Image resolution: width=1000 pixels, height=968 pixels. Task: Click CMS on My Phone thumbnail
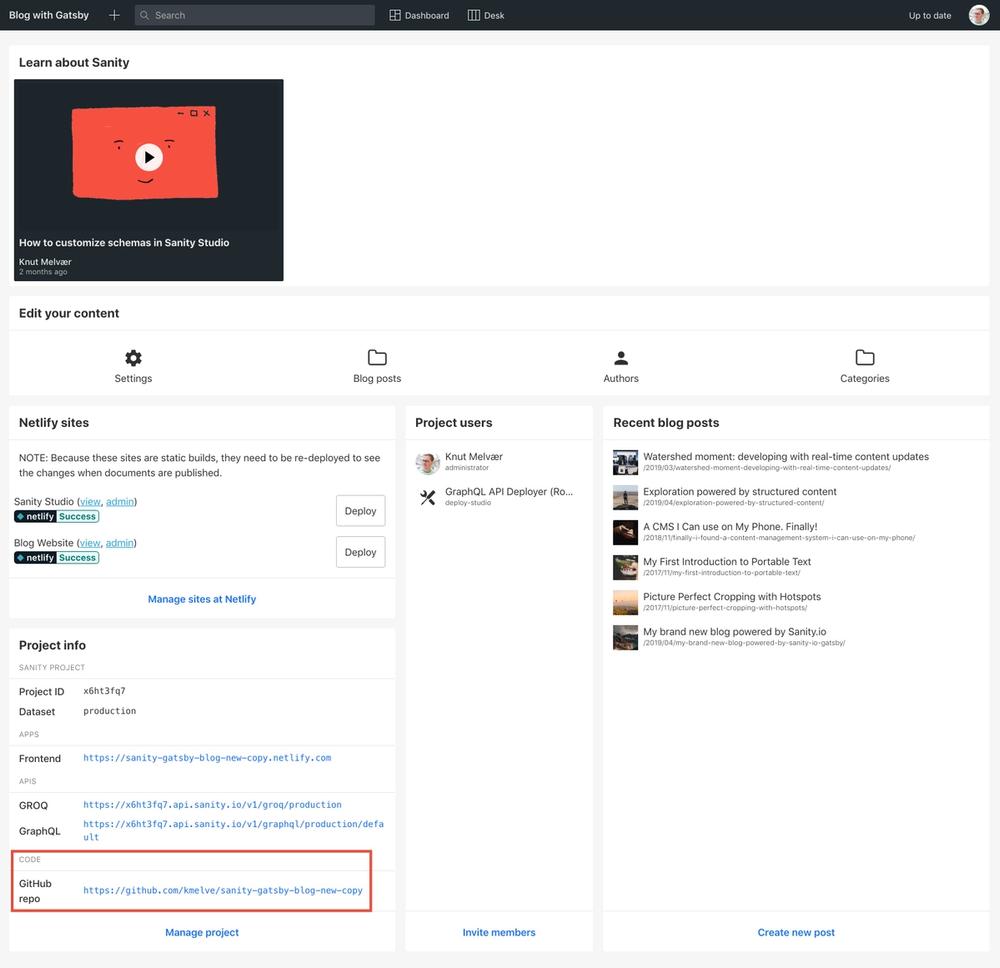pyautogui.click(x=625, y=532)
